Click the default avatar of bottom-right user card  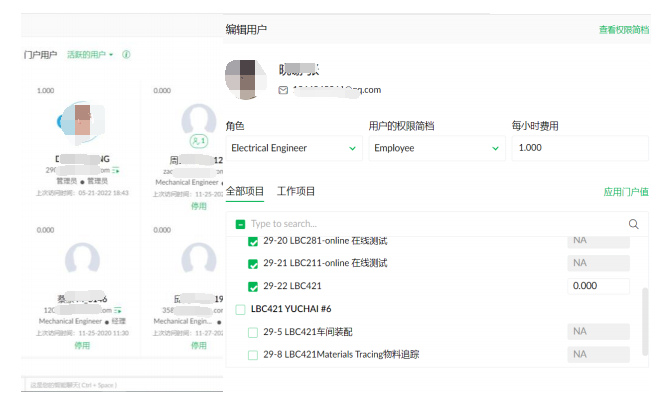pos(199,258)
